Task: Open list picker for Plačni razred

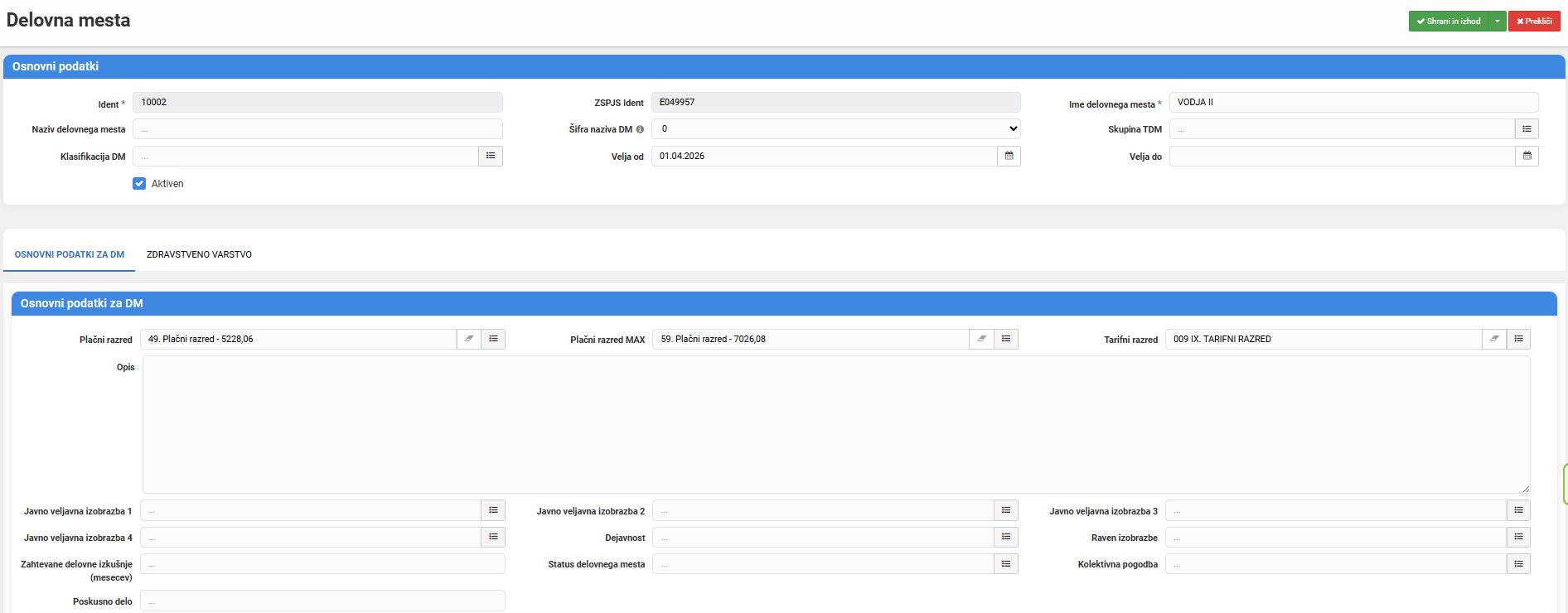Action: click(x=493, y=339)
